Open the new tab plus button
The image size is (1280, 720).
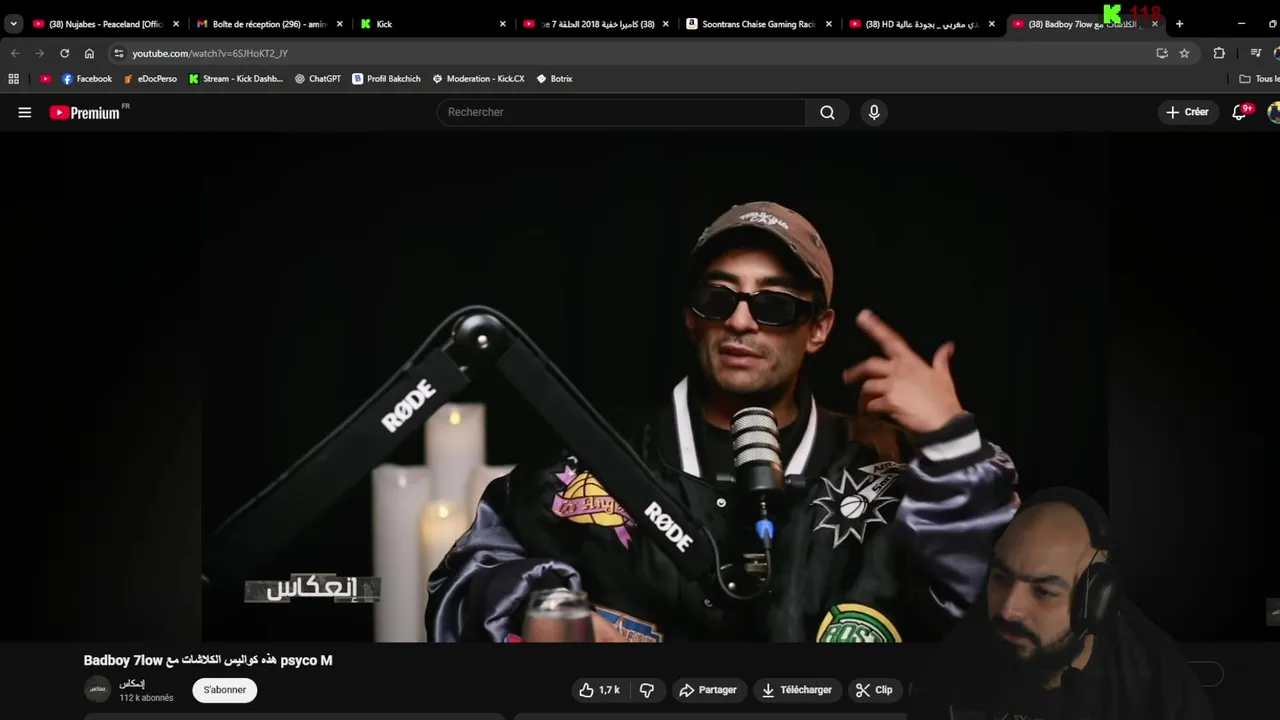[1179, 24]
